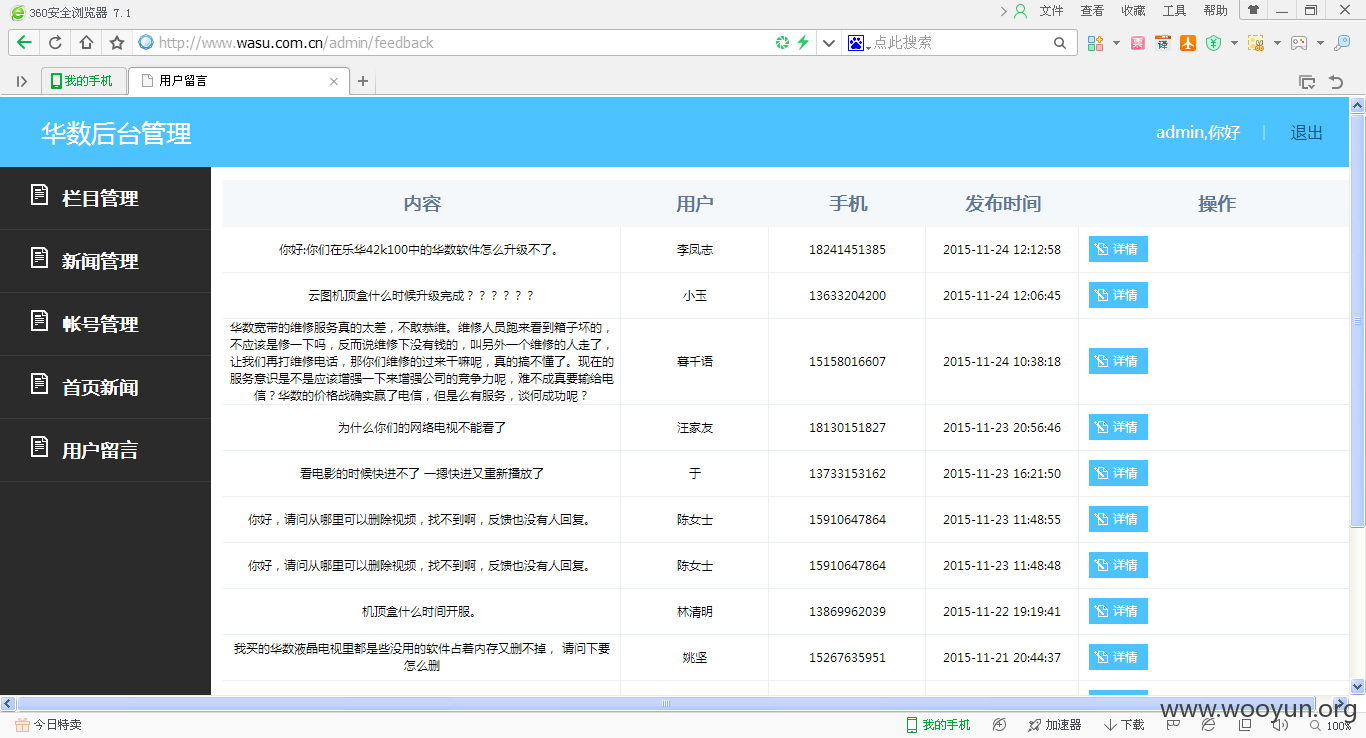1366x738 pixels.
Task: Open 新闻管理 in the sidebar
Action: pos(105,261)
